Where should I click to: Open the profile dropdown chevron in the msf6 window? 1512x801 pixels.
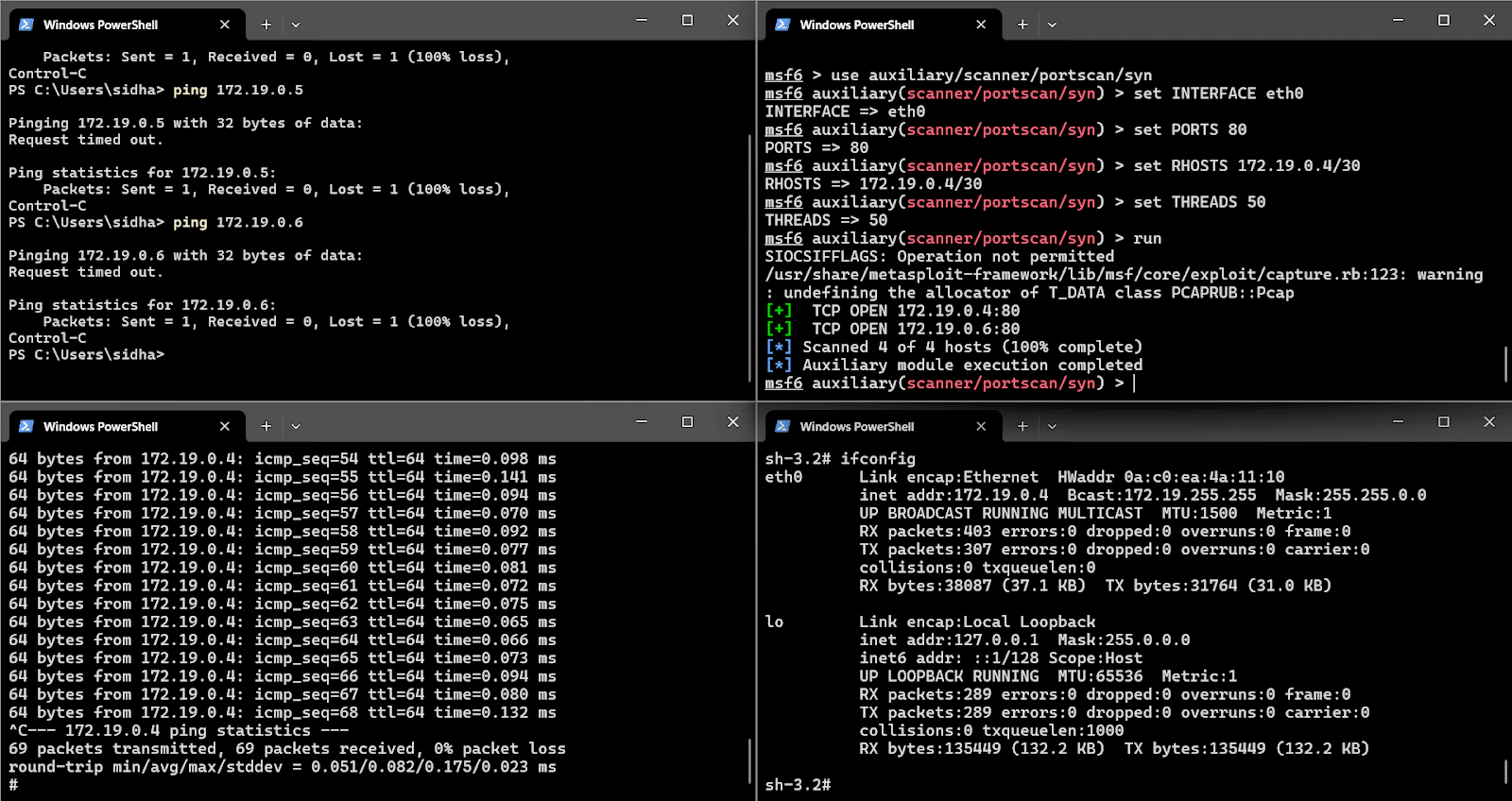[1052, 25]
